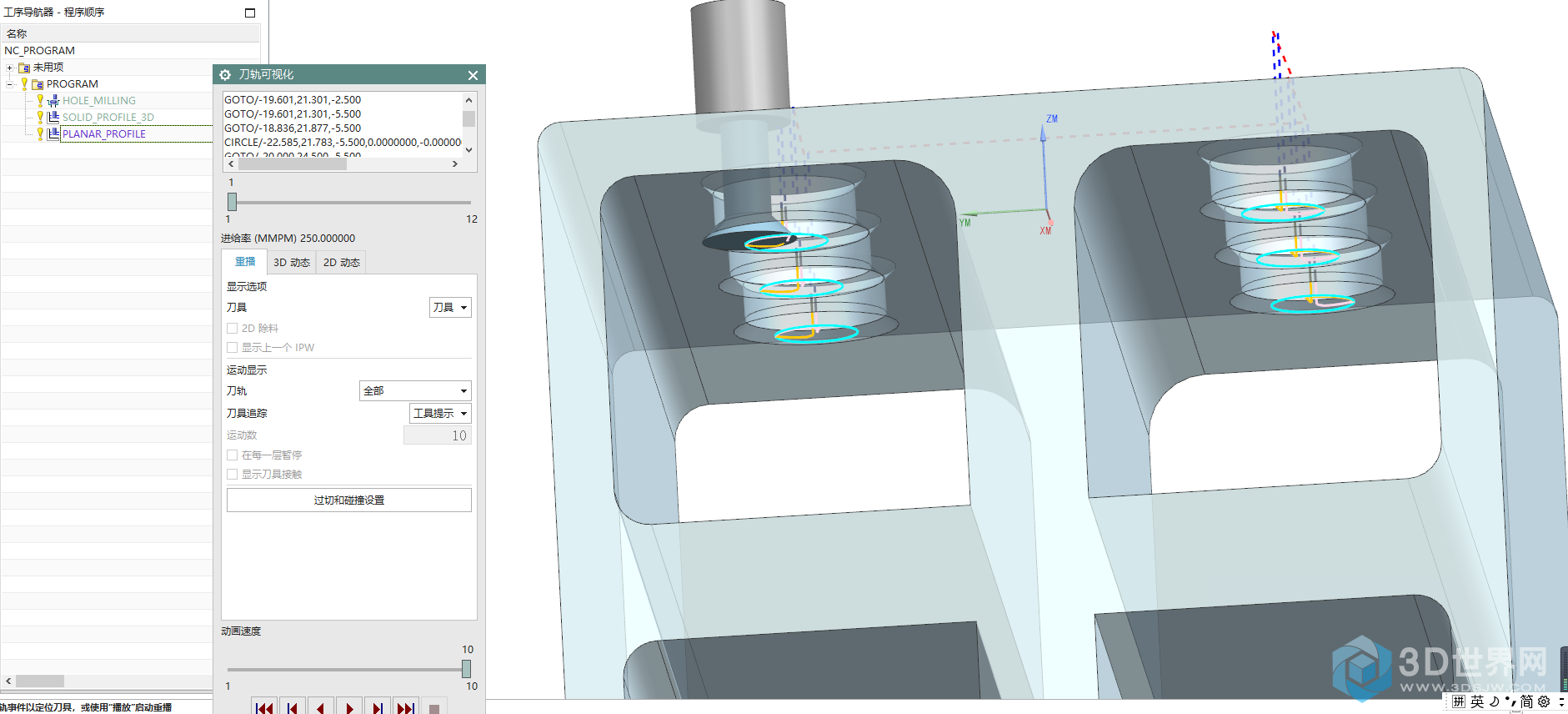Click the rewind-to-start playback button
Screen dimensions: 1568x714
pyautogui.click(x=264, y=706)
